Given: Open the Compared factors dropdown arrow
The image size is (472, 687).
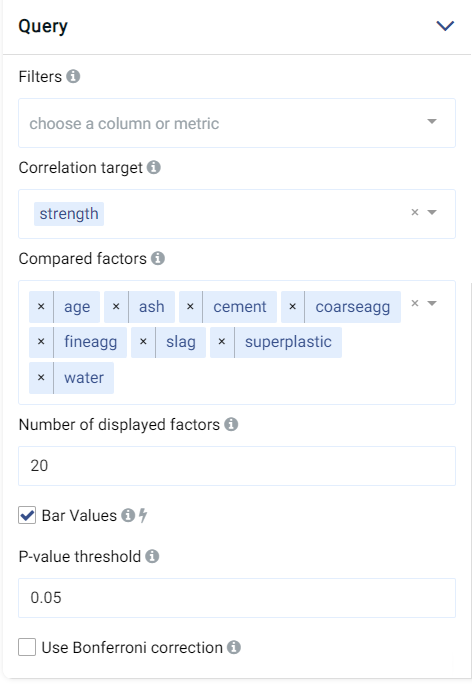Looking at the screenshot, I should coord(432,303).
